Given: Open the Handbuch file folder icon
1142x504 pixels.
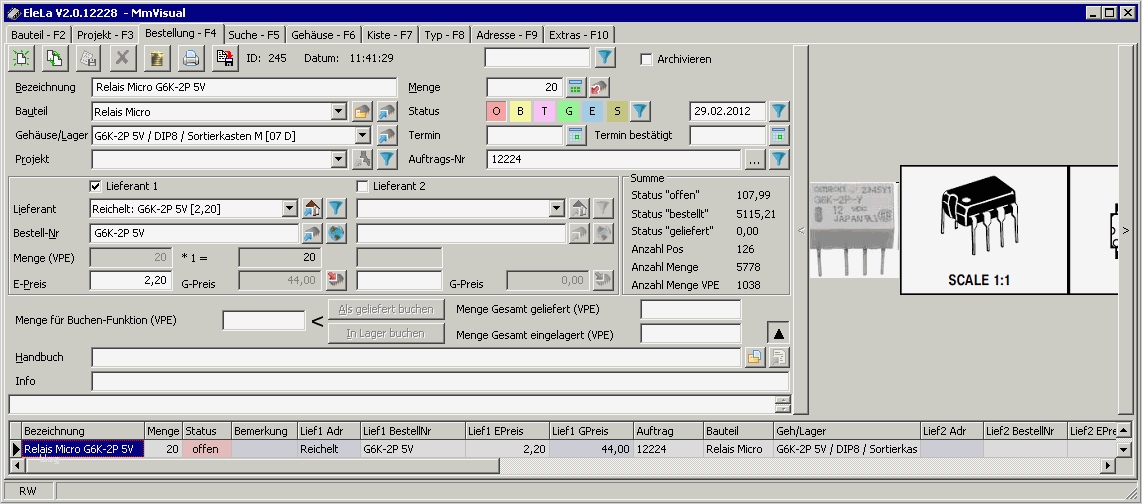Looking at the screenshot, I should [x=755, y=358].
